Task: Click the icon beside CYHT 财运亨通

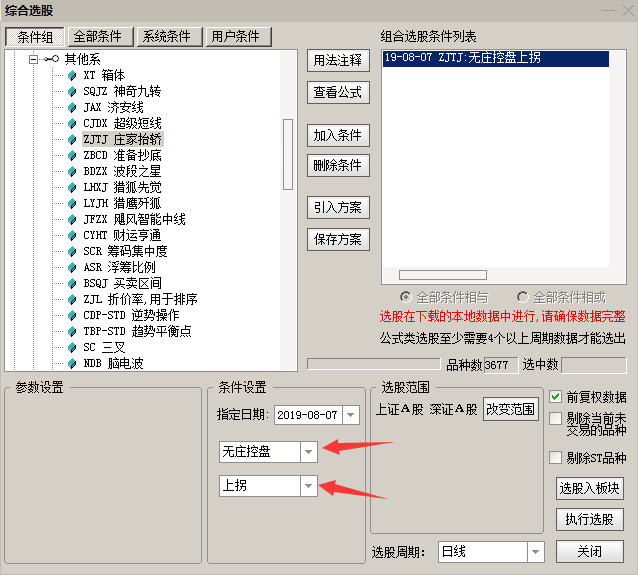Action: [72, 236]
